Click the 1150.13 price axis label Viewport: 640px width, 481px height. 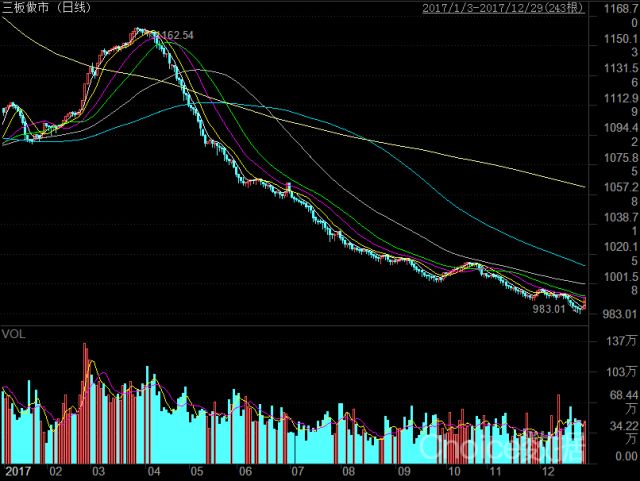coord(620,45)
